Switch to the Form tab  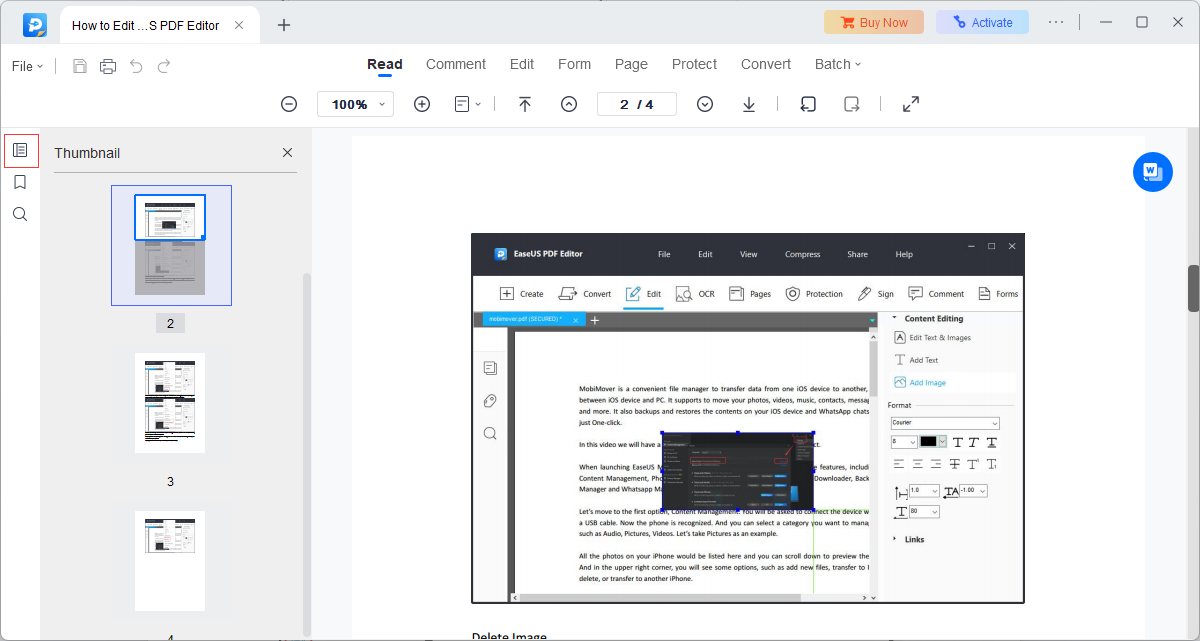point(574,64)
